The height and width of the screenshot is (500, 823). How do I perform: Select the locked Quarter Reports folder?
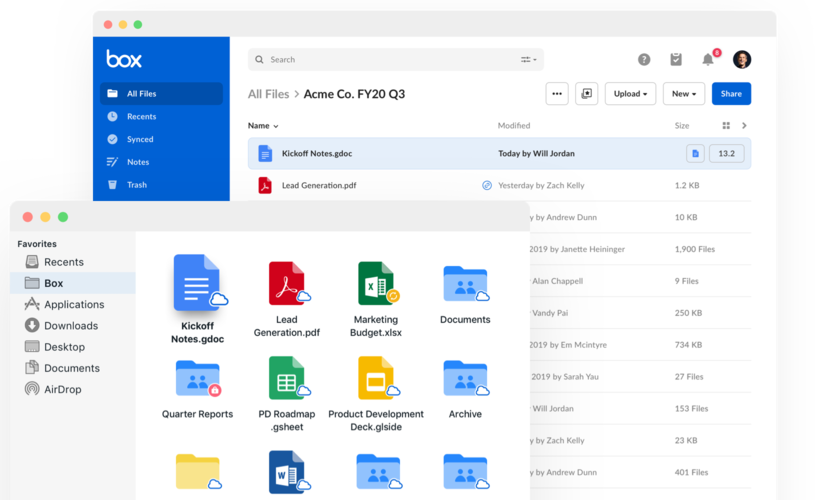tap(198, 378)
